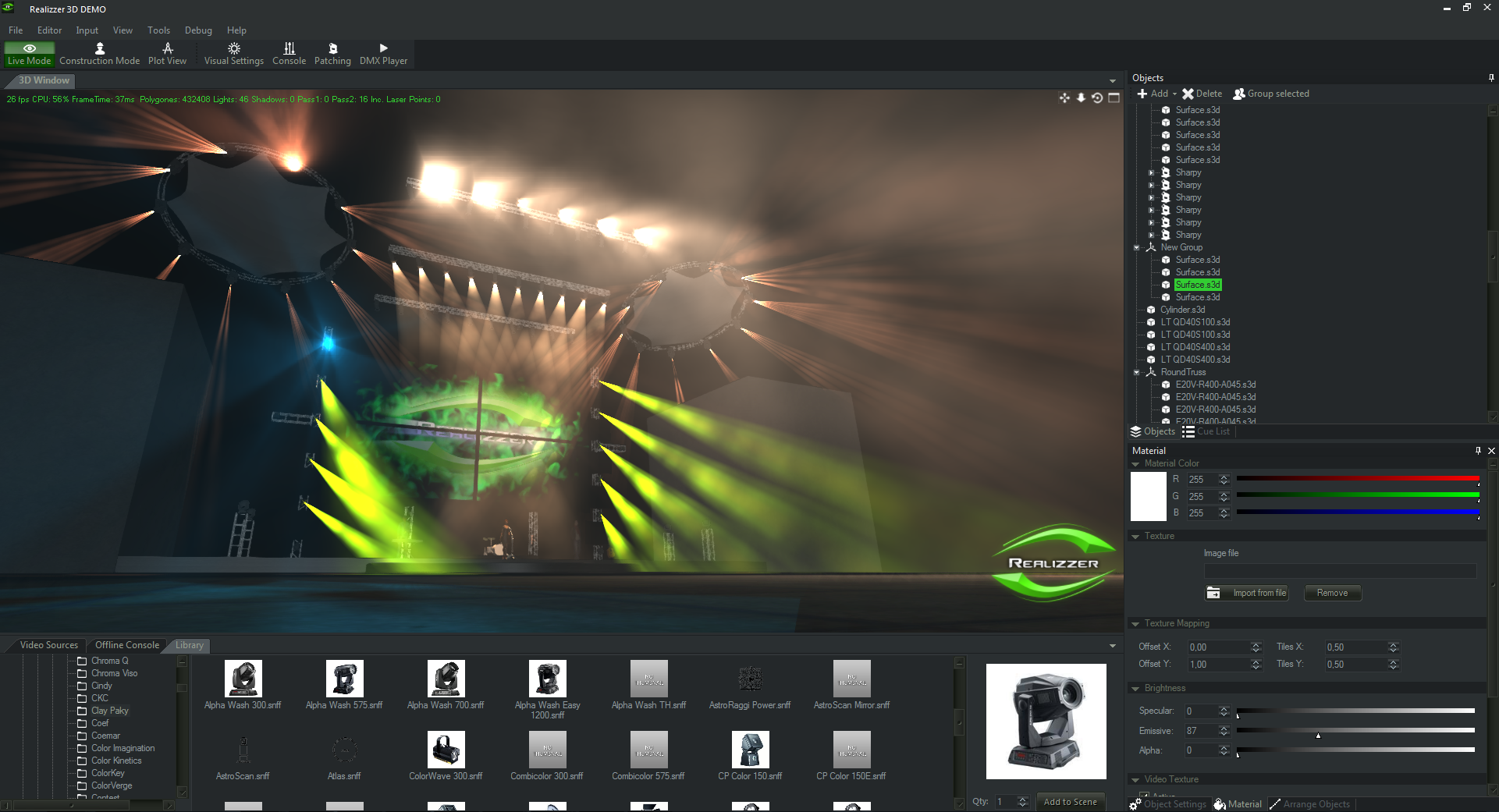1499x812 pixels.
Task: Close the Material panel
Action: click(1491, 450)
